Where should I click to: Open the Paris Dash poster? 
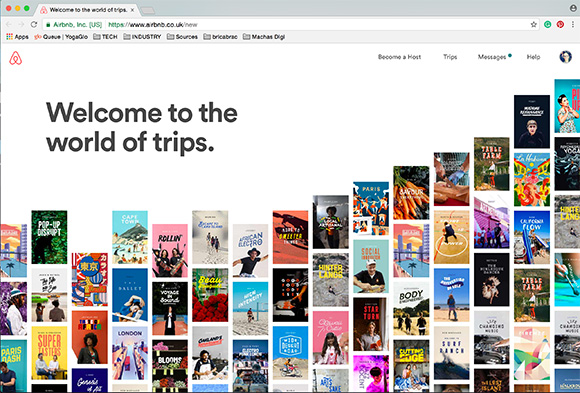coord(13,366)
